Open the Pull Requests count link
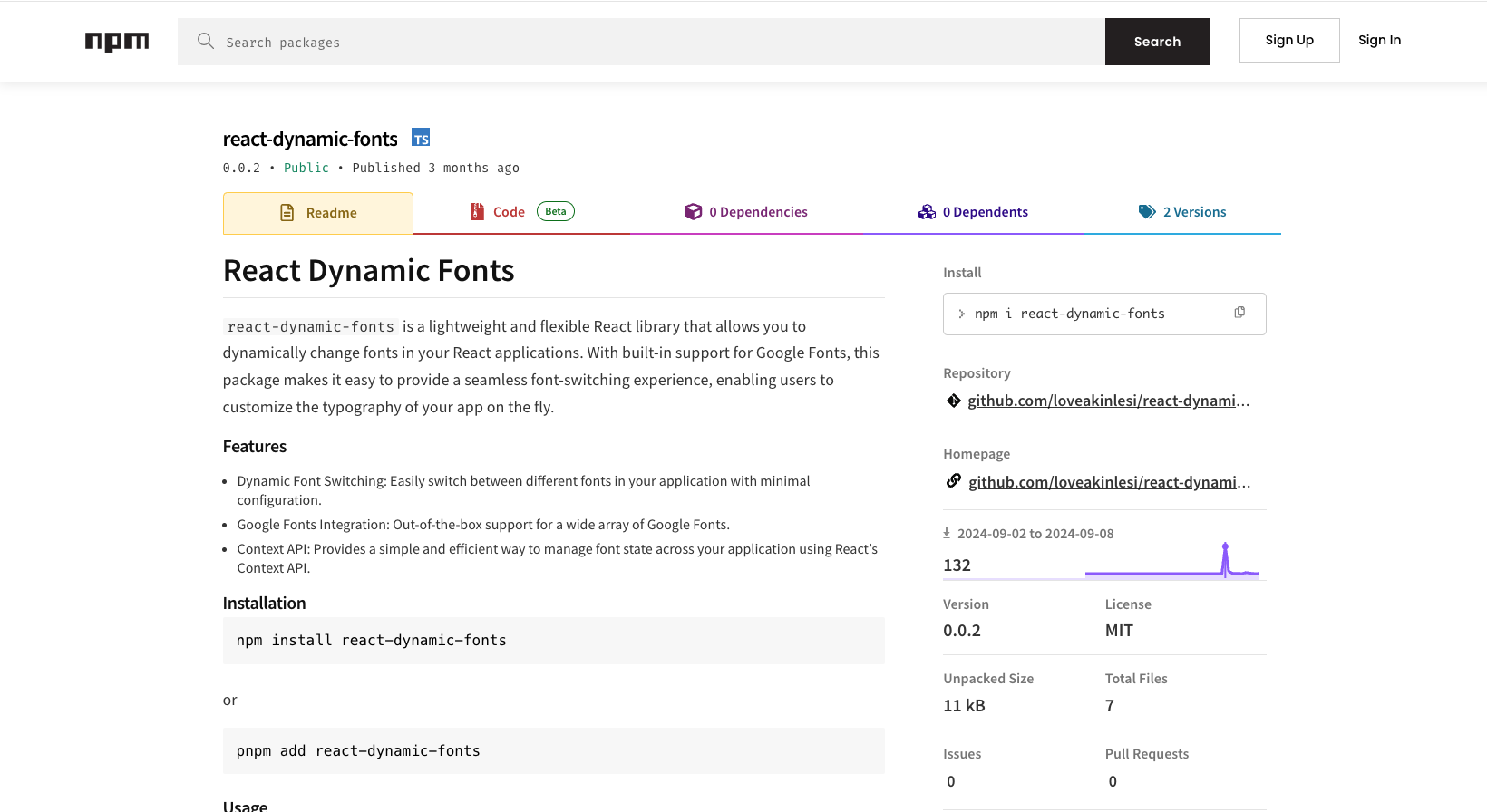 click(x=1113, y=781)
